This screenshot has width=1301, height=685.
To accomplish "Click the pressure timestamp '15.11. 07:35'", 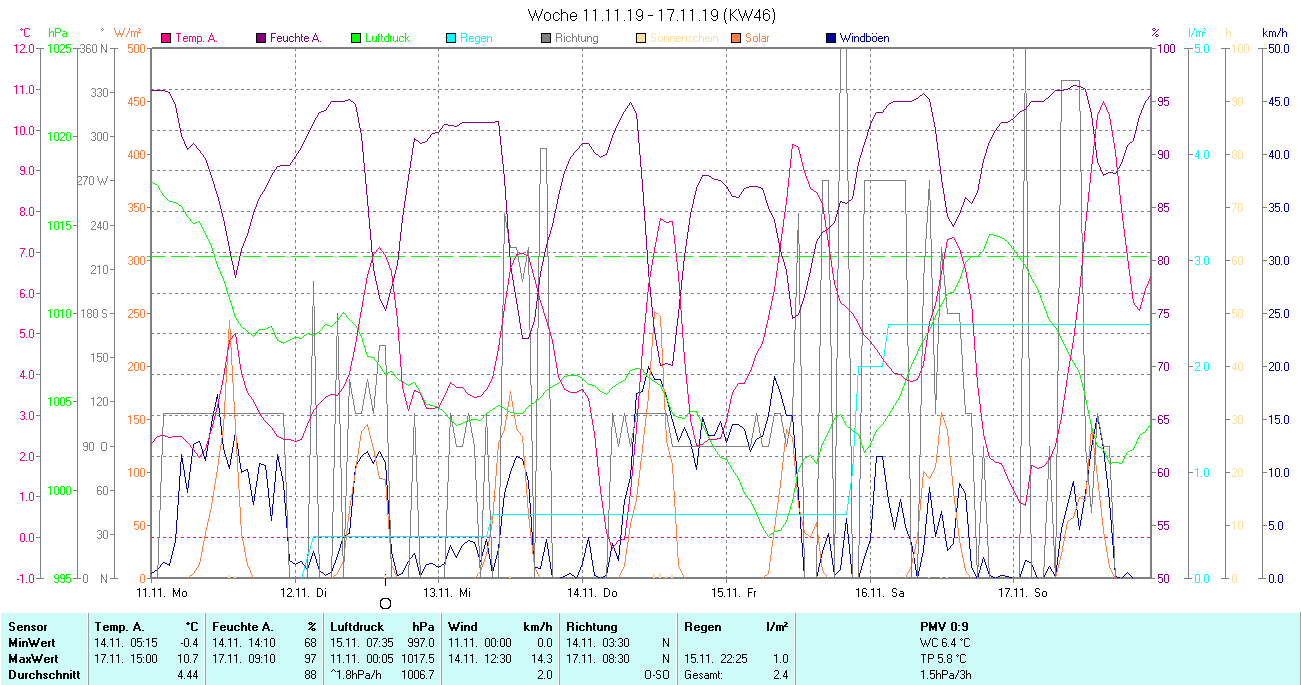I will point(362,643).
